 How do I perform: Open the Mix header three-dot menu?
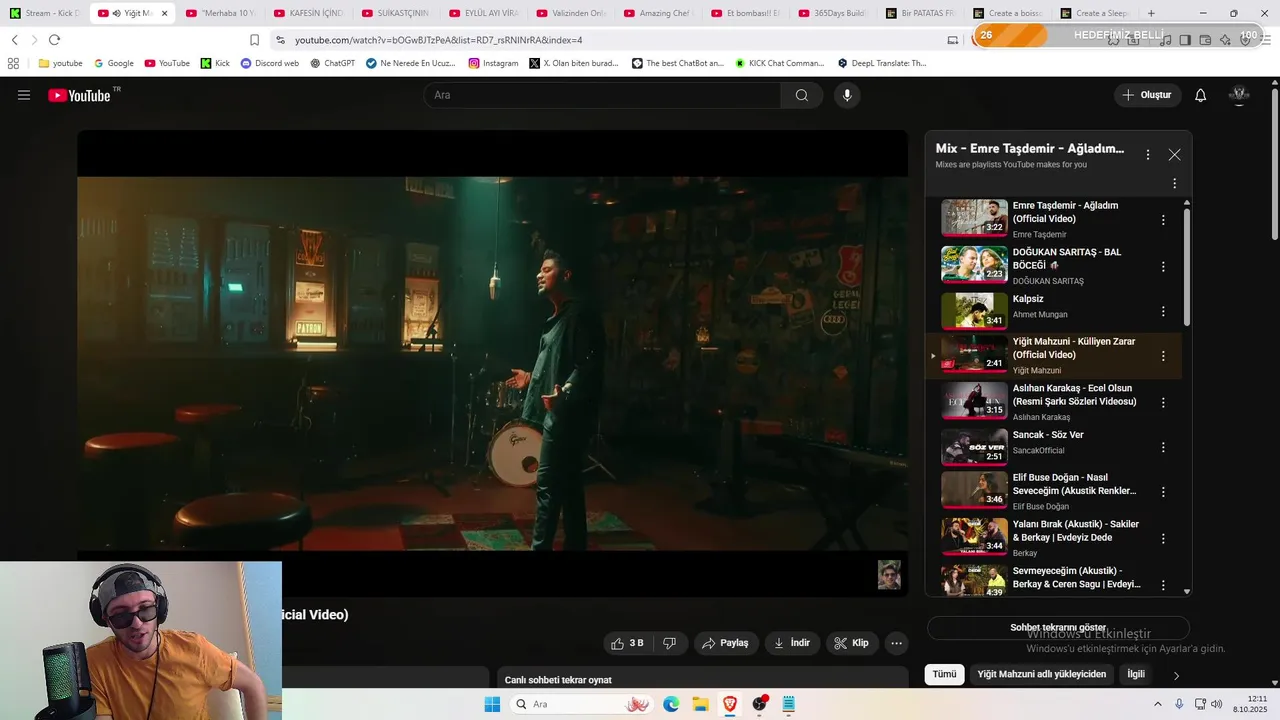[x=1148, y=155]
